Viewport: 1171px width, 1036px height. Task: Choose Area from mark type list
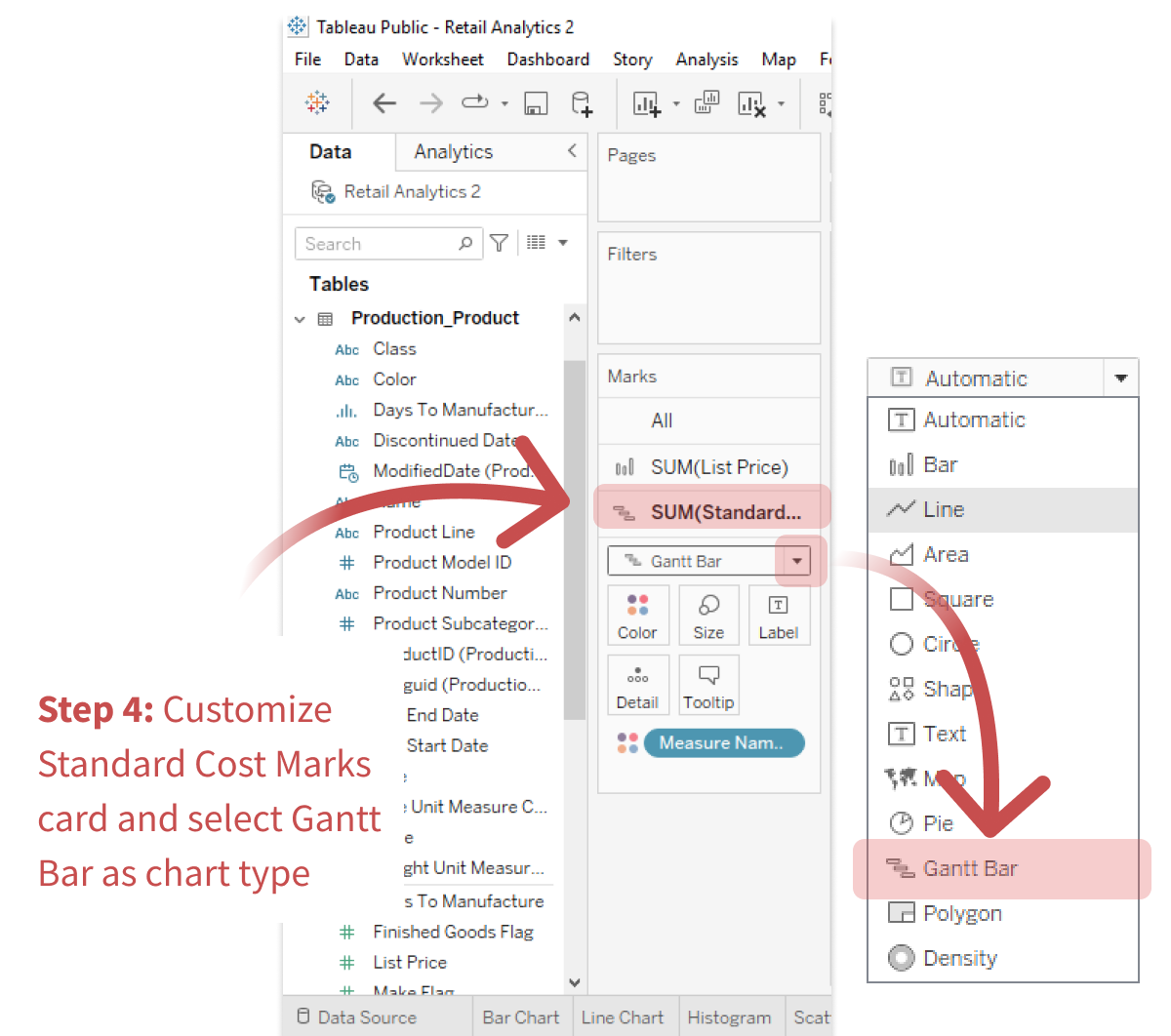click(x=1003, y=554)
